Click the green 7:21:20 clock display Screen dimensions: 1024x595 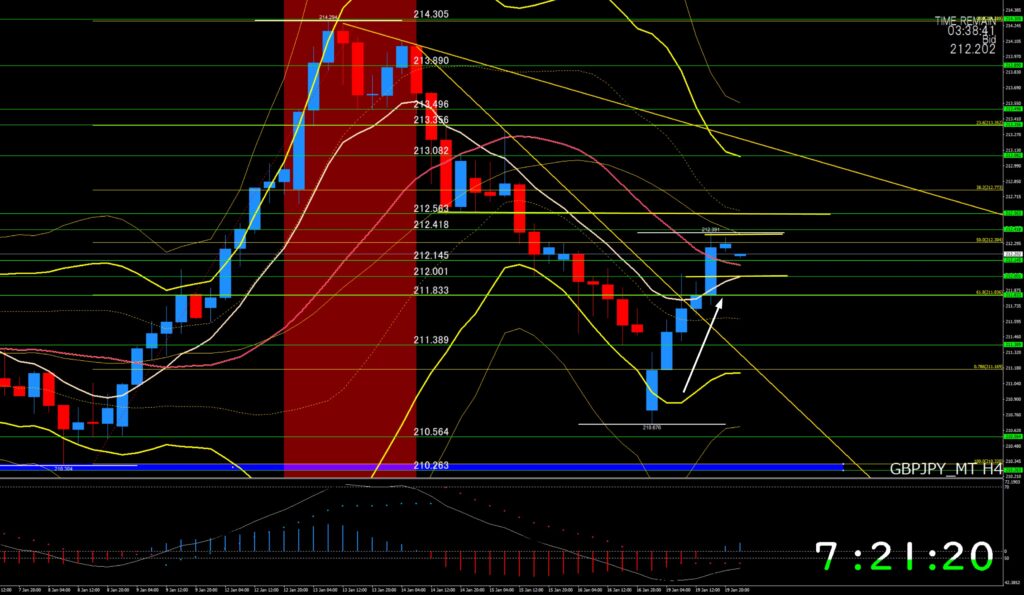pyautogui.click(x=904, y=555)
